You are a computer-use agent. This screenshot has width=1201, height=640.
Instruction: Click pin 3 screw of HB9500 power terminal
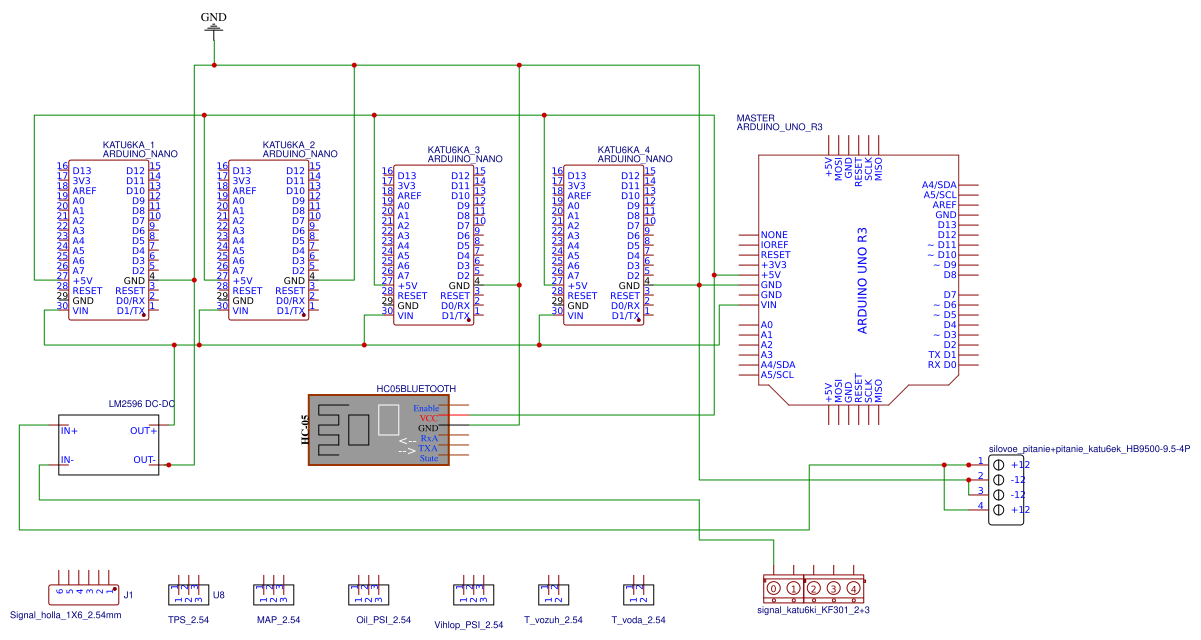pyautogui.click(x=998, y=495)
